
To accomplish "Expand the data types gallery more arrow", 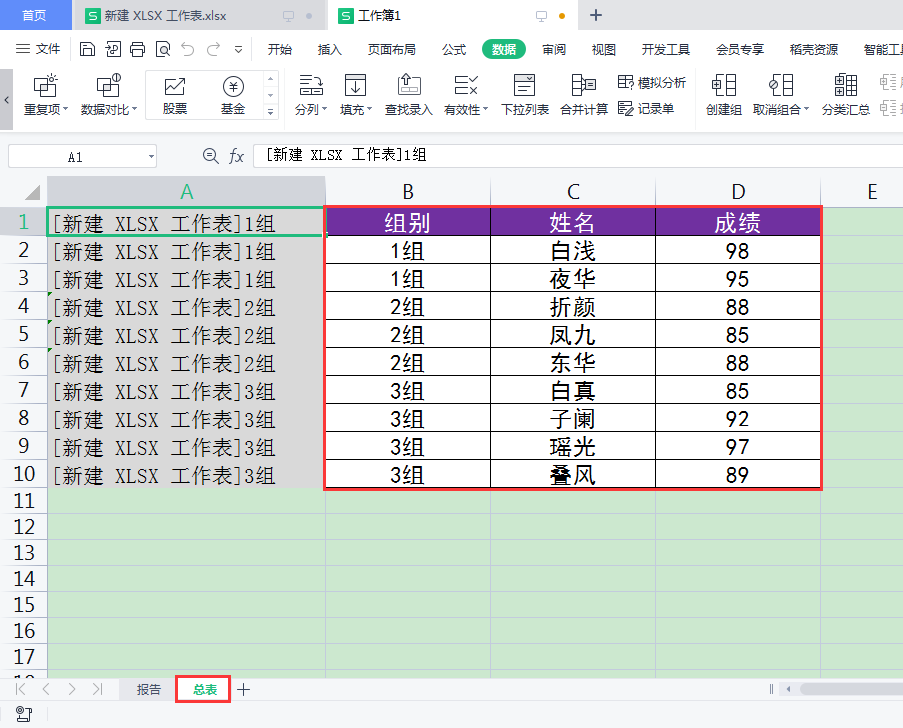I will [x=270, y=112].
